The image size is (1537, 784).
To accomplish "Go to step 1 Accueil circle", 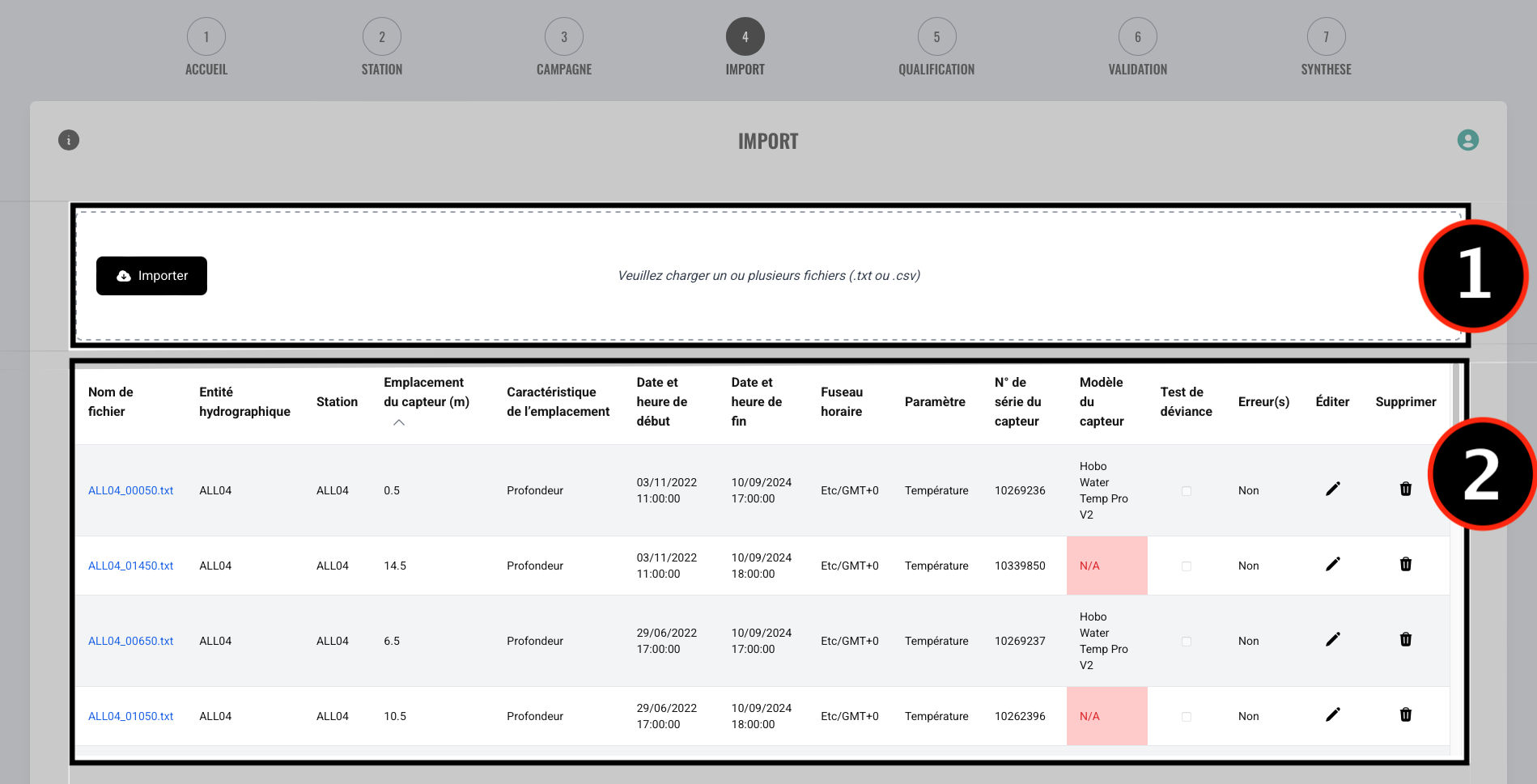I will (206, 36).
